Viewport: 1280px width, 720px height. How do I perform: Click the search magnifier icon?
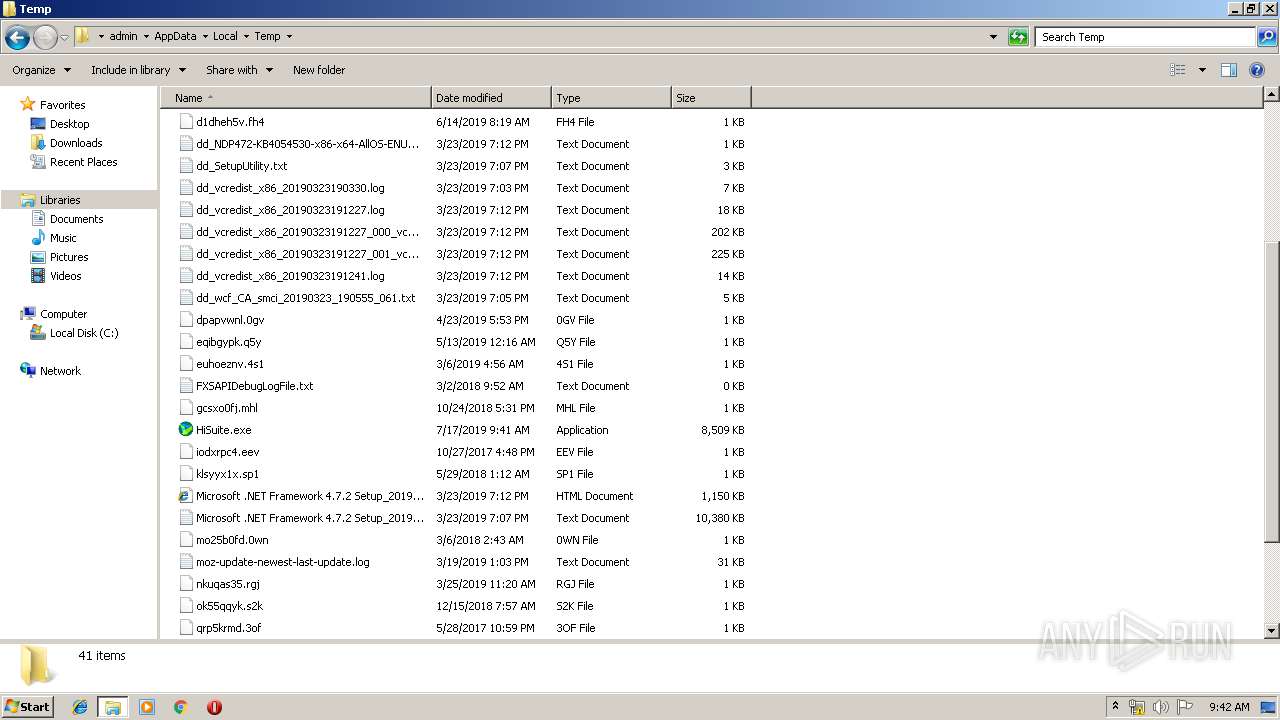click(x=1267, y=37)
